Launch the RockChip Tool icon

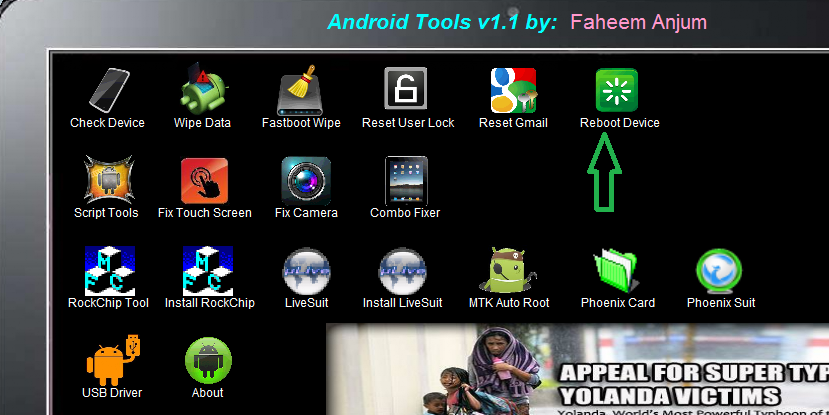tap(110, 271)
